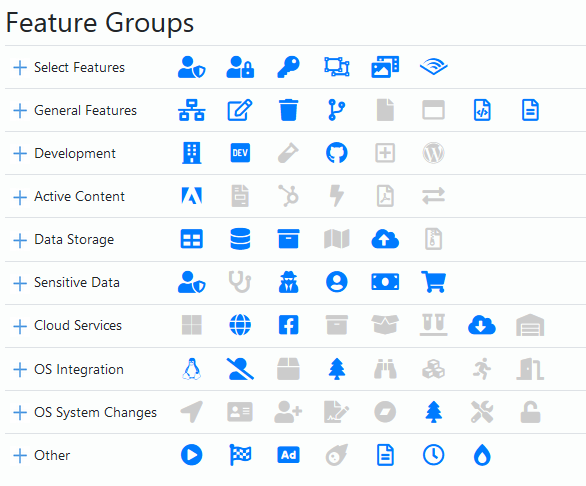Image resolution: width=586 pixels, height=486 pixels.
Task: Click the gray plus-square icon in Development
Action: [x=385, y=153]
